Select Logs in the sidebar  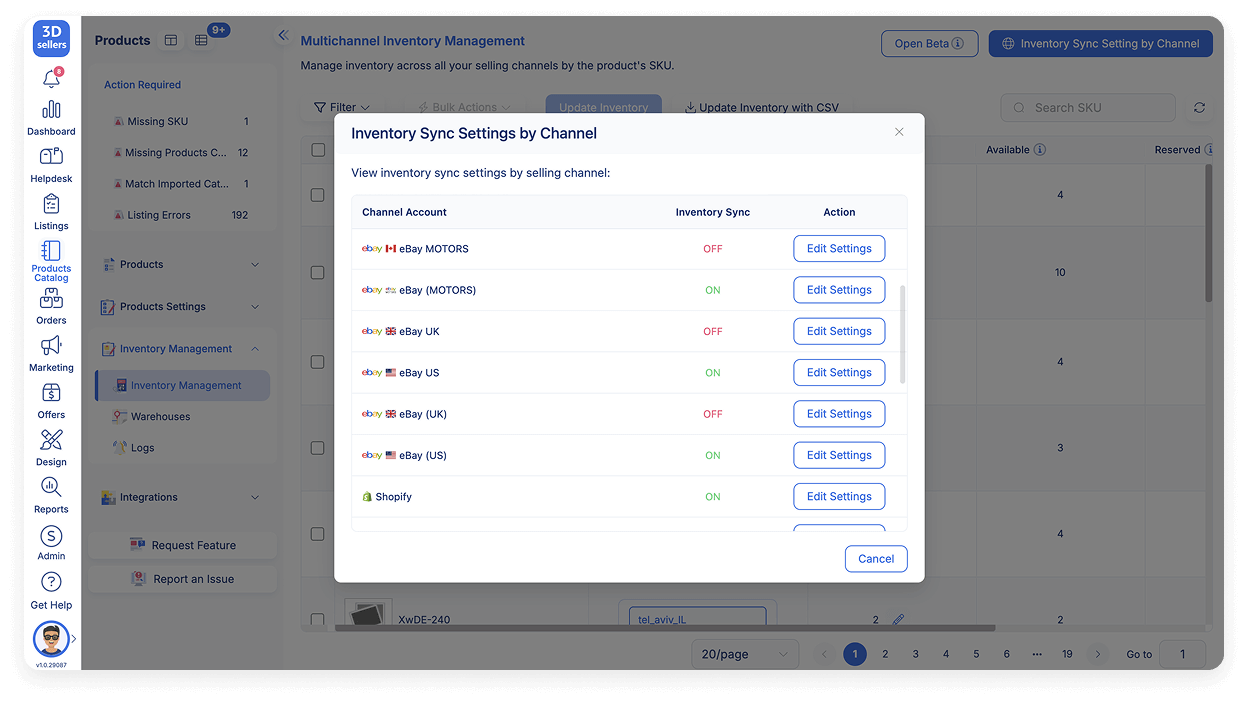(142, 448)
